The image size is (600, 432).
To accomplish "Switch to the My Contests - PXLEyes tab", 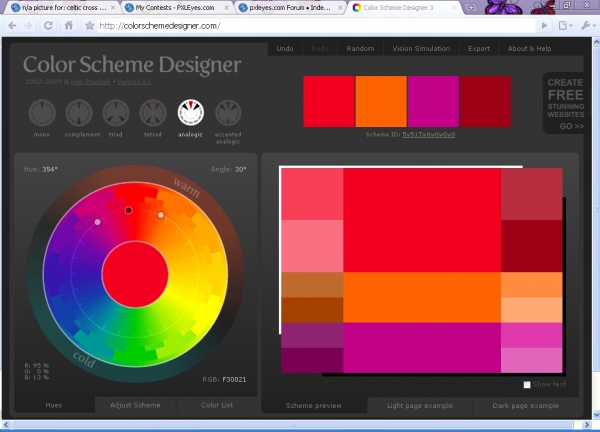I will point(176,7).
